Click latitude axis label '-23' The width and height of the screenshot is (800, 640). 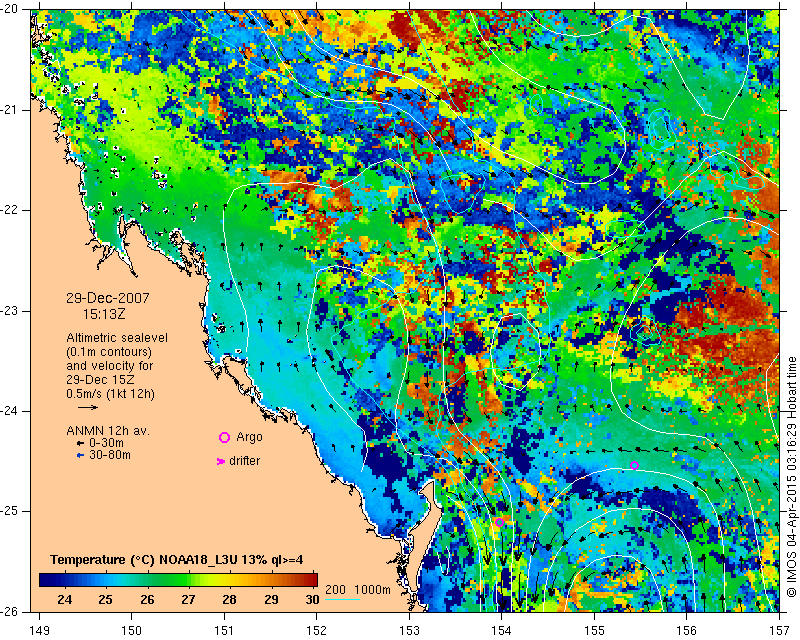[x=10, y=311]
